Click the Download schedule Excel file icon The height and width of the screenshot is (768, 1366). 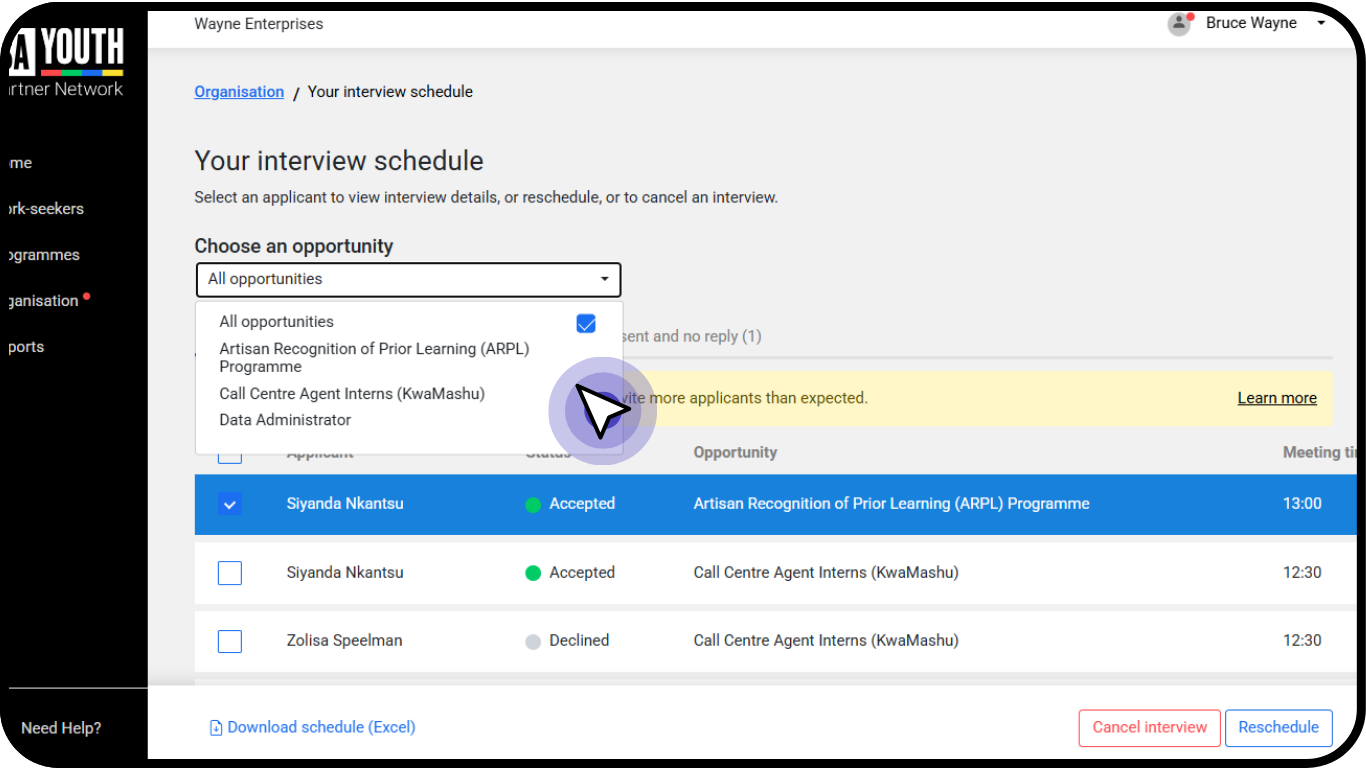pyautogui.click(x=215, y=728)
